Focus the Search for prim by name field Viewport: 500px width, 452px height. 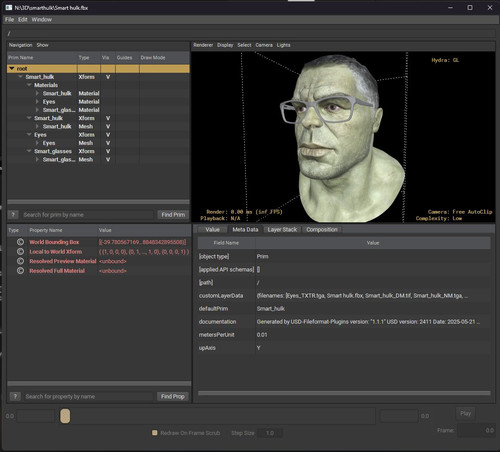88,215
